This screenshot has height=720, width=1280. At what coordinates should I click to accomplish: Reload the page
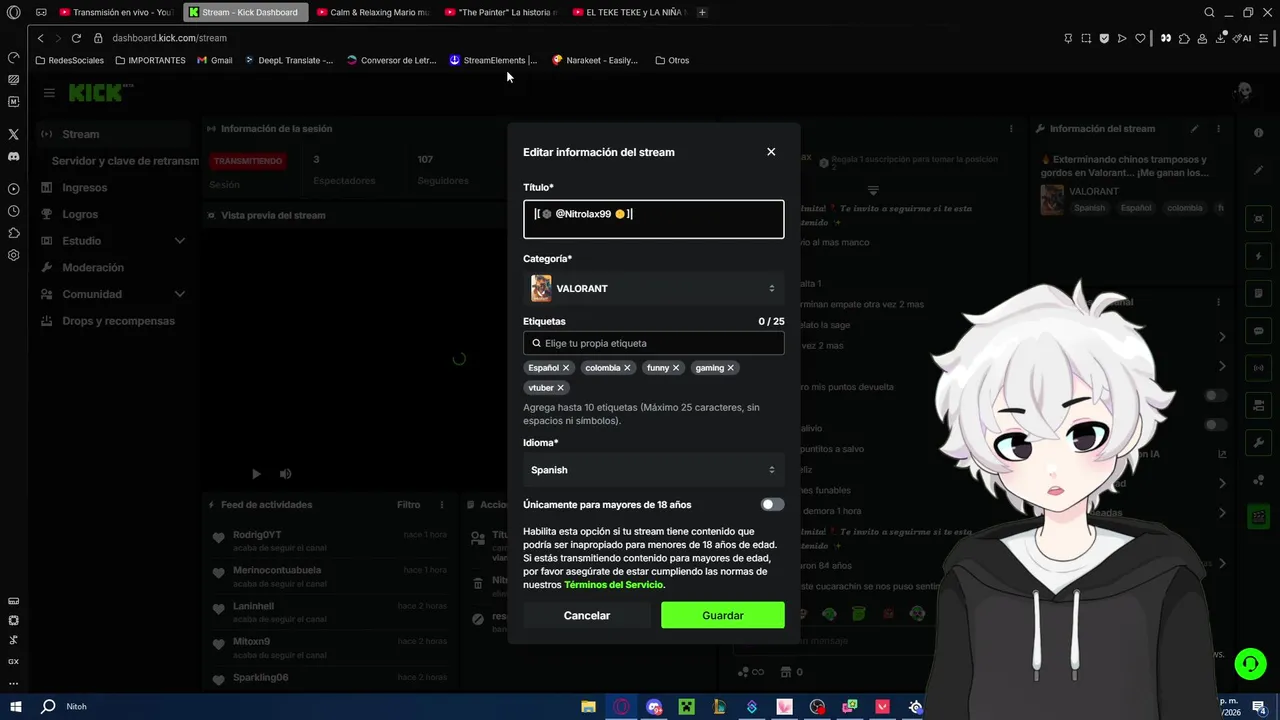point(76,38)
